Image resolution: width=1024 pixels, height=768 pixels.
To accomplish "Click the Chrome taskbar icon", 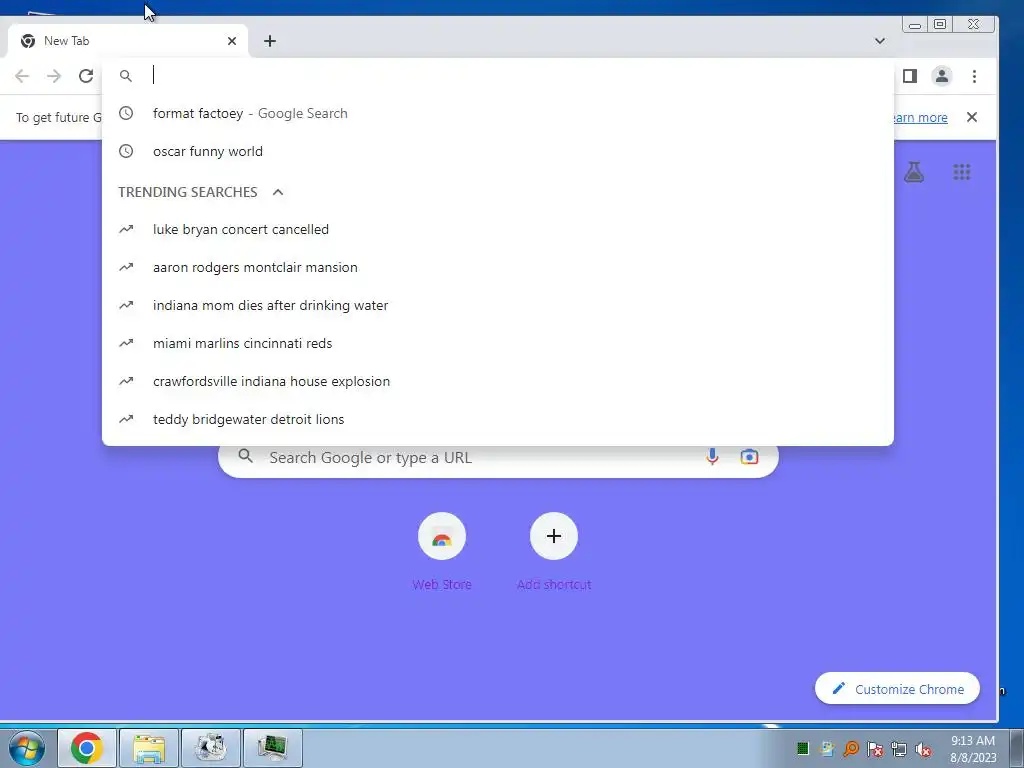I will coord(87,748).
